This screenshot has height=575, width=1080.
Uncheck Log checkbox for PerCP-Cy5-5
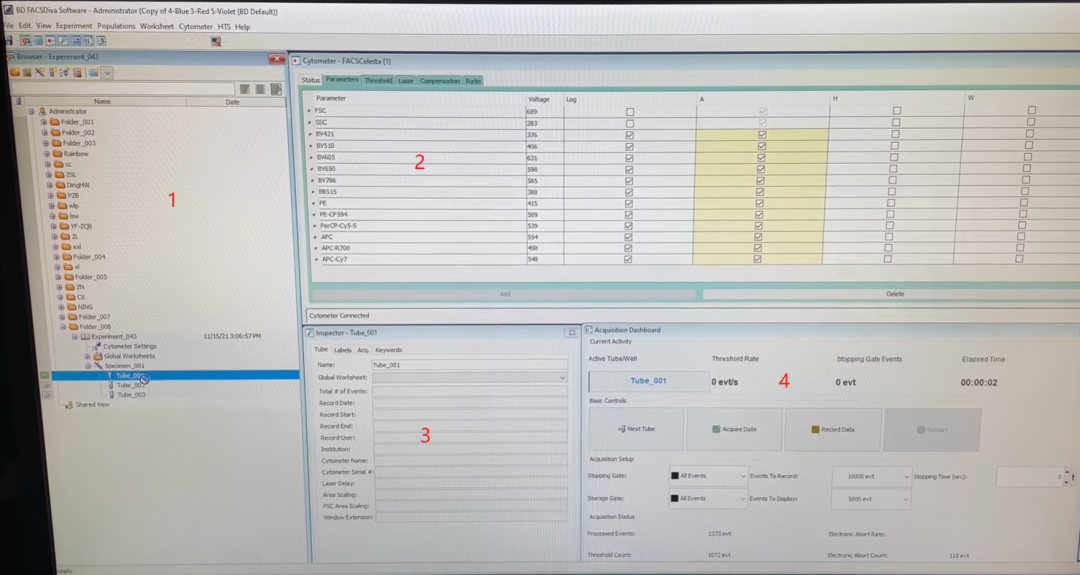628,226
